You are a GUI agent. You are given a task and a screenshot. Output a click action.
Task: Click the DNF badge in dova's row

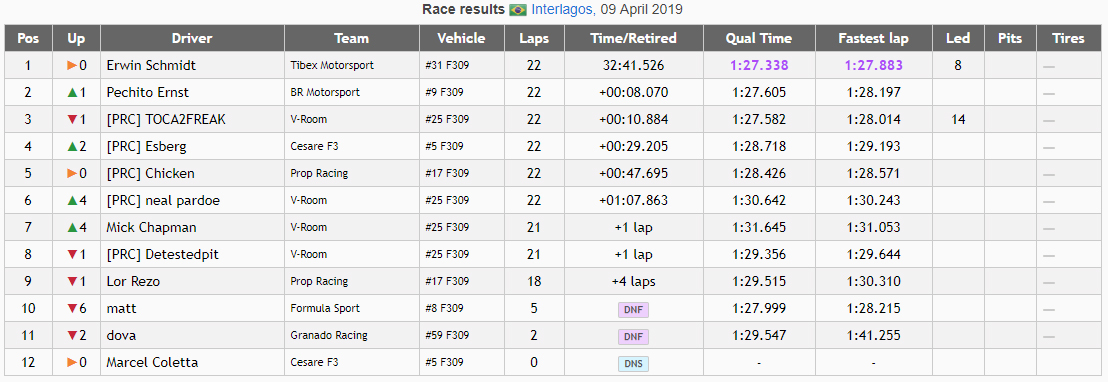click(633, 336)
